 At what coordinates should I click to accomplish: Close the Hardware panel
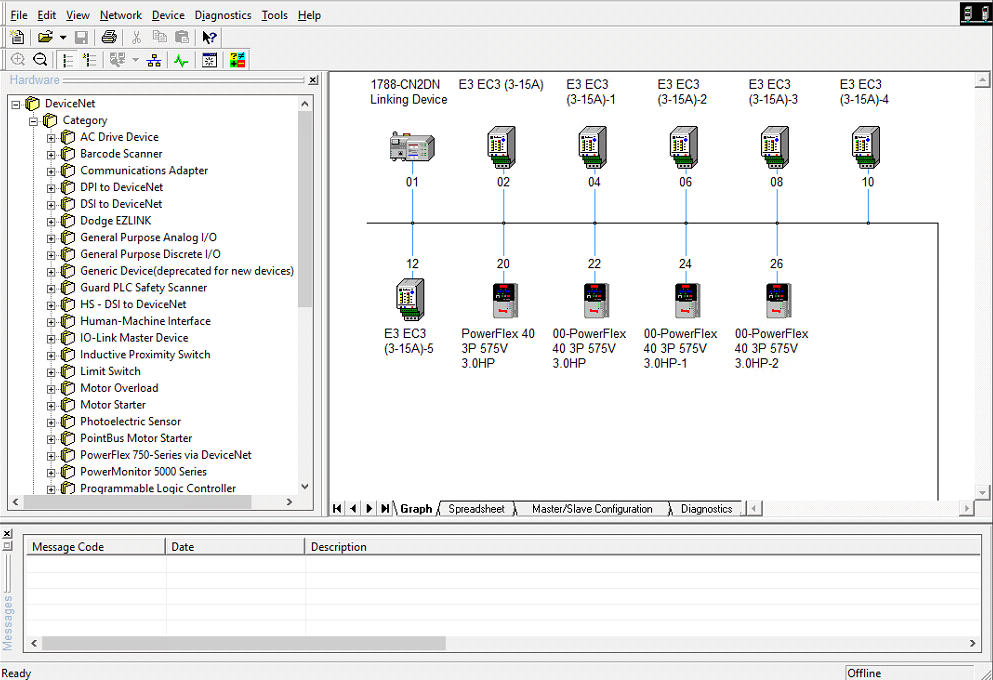(313, 80)
